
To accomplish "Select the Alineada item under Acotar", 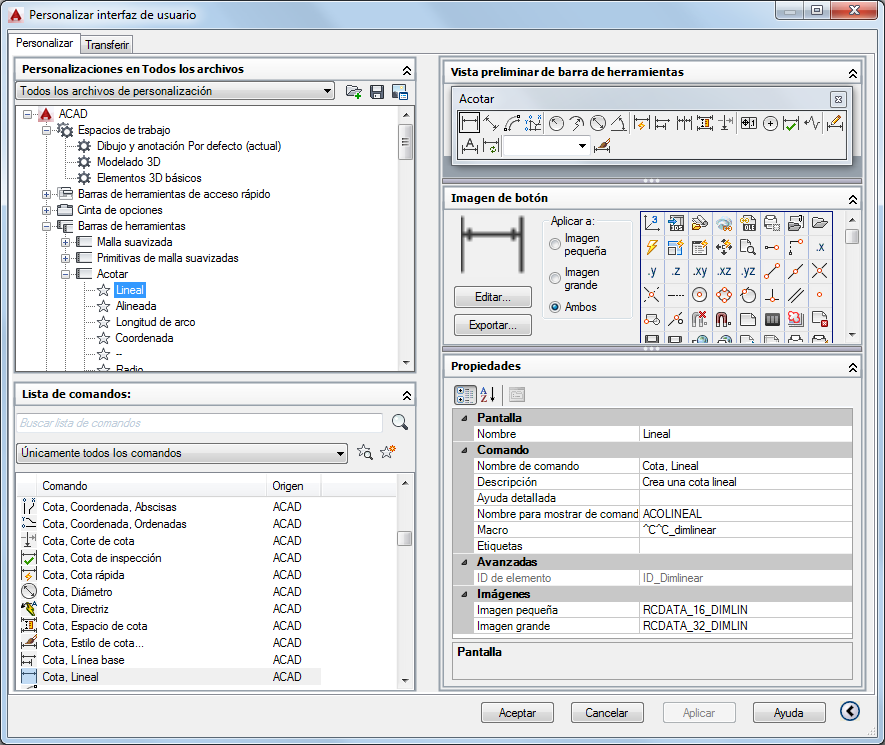I will click(x=136, y=306).
